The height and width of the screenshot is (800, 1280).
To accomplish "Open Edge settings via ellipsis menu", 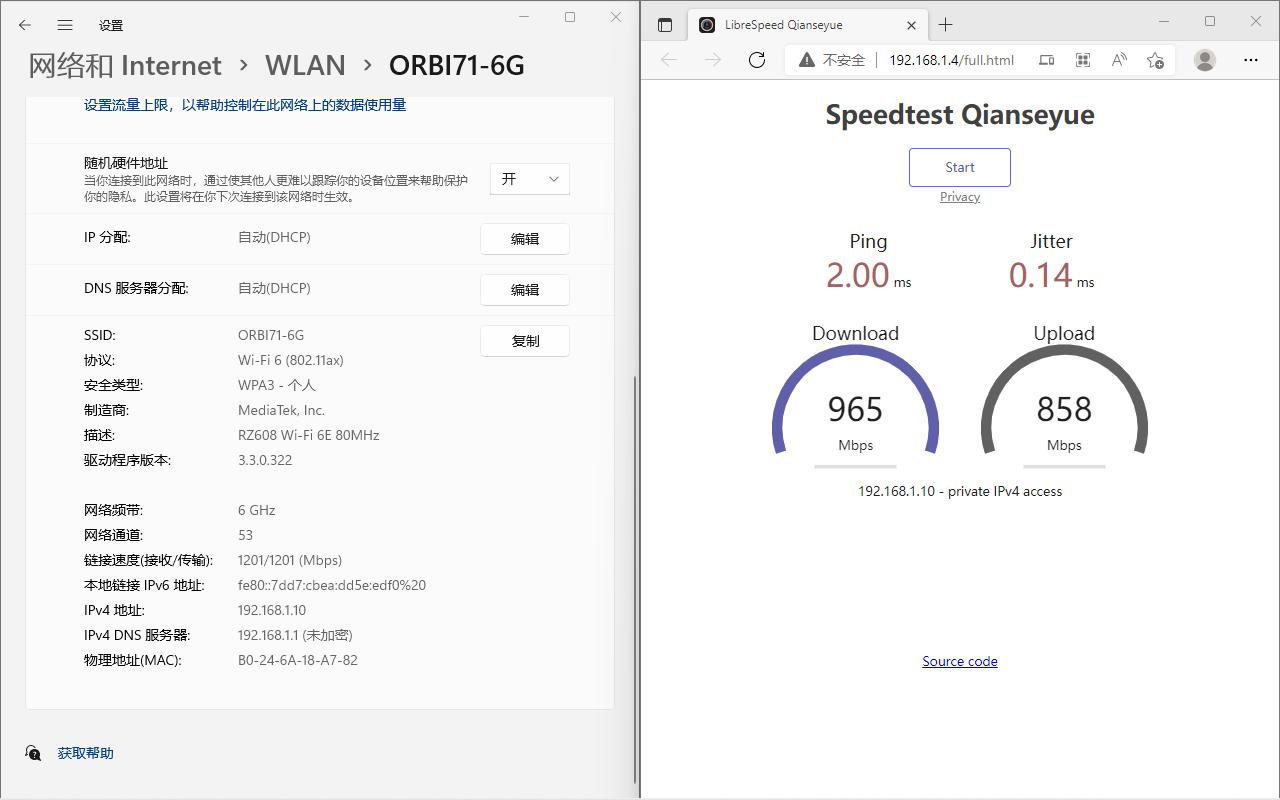I will pyautogui.click(x=1250, y=60).
